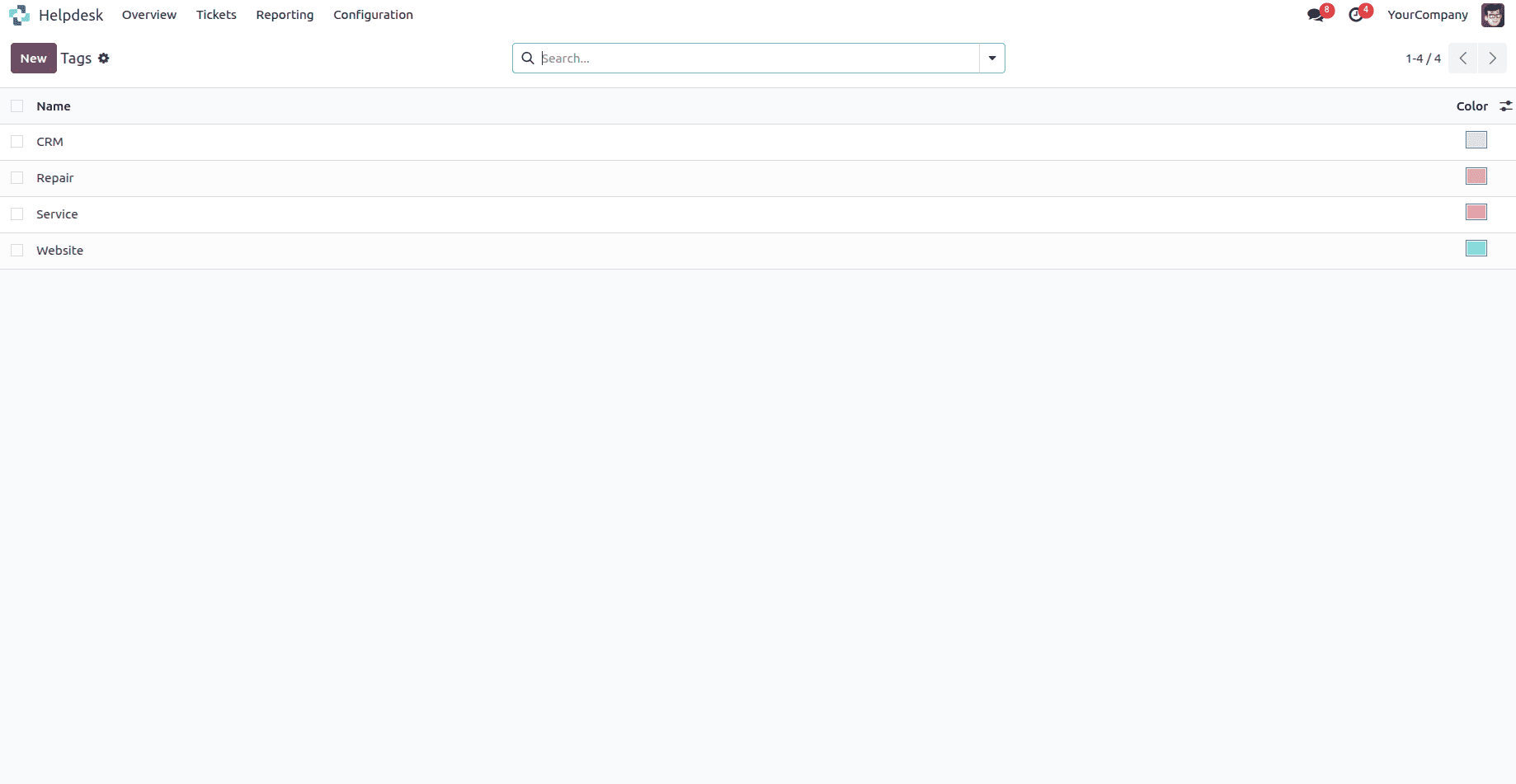Open the activities clock icon
1516x784 pixels.
(1355, 15)
